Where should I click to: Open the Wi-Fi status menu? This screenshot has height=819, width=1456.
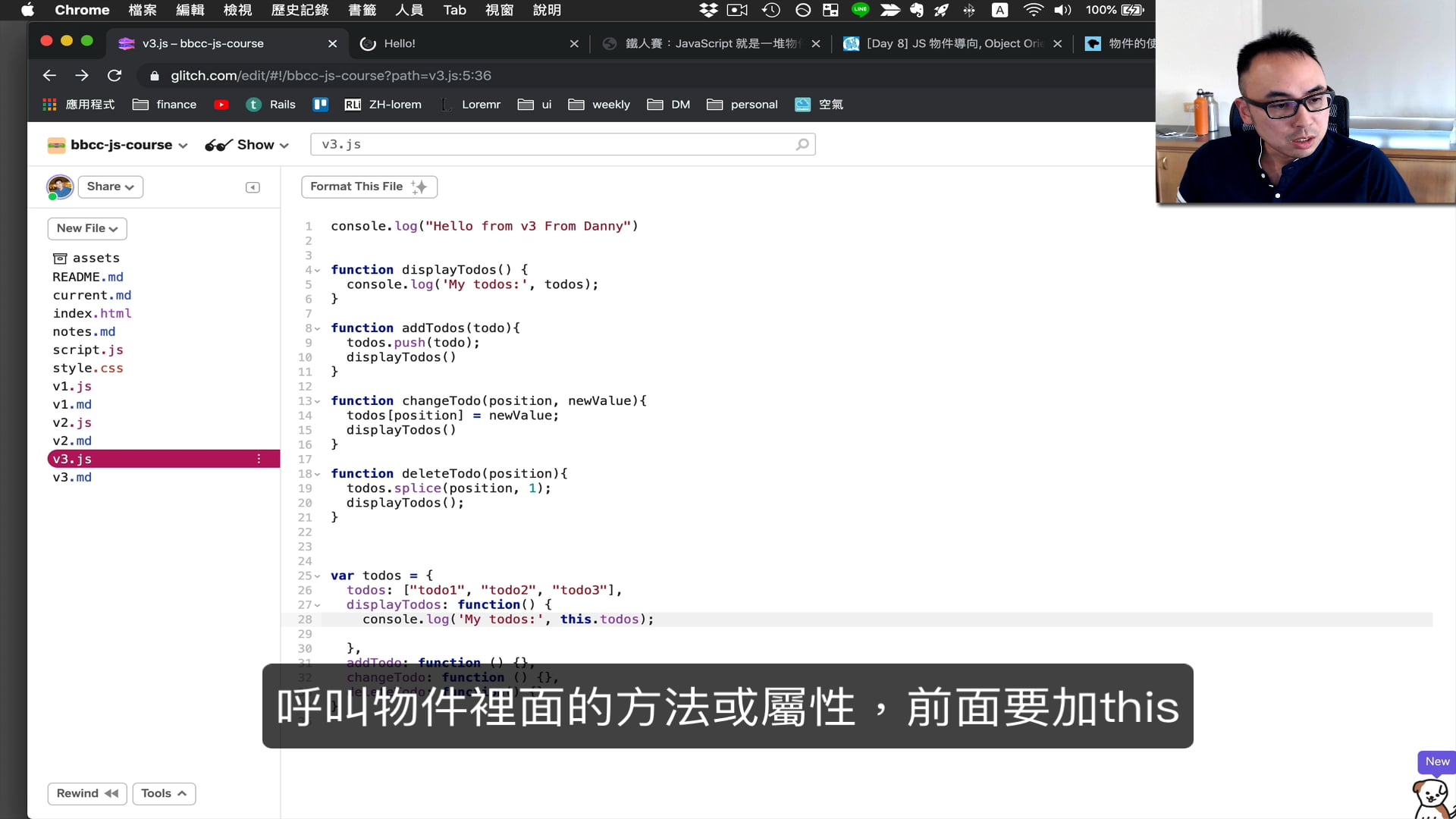pyautogui.click(x=1032, y=10)
